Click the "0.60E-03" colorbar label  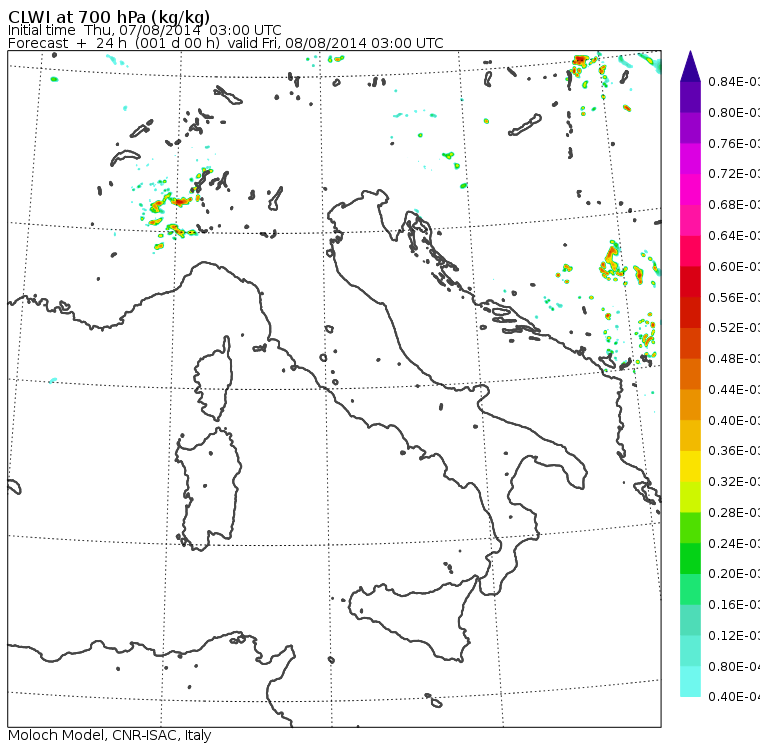click(x=734, y=267)
